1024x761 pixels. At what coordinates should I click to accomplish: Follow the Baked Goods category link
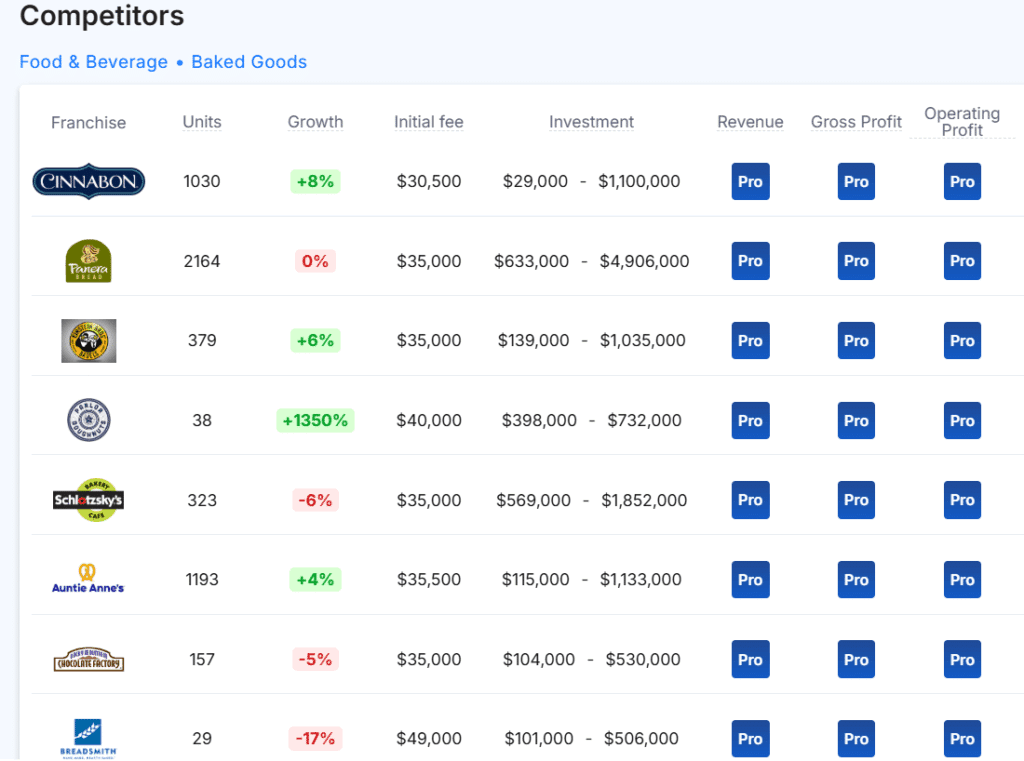click(x=249, y=62)
